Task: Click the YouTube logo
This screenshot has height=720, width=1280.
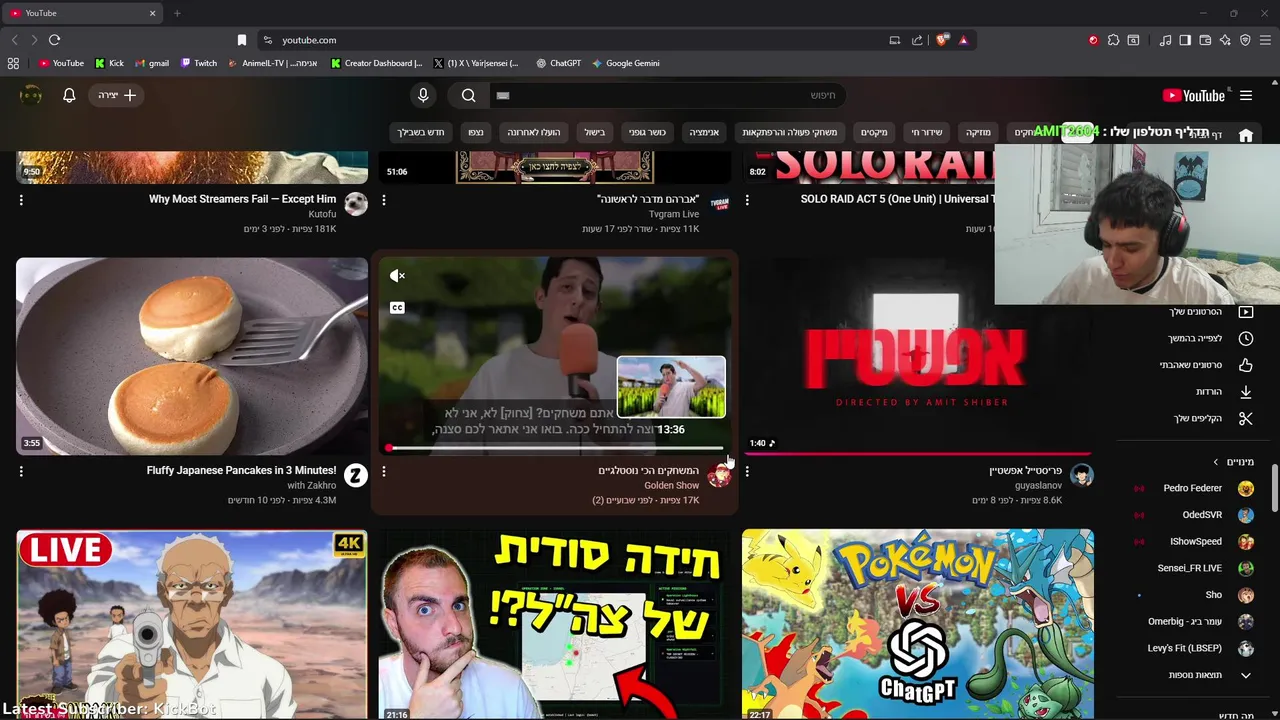Action: pyautogui.click(x=1194, y=96)
